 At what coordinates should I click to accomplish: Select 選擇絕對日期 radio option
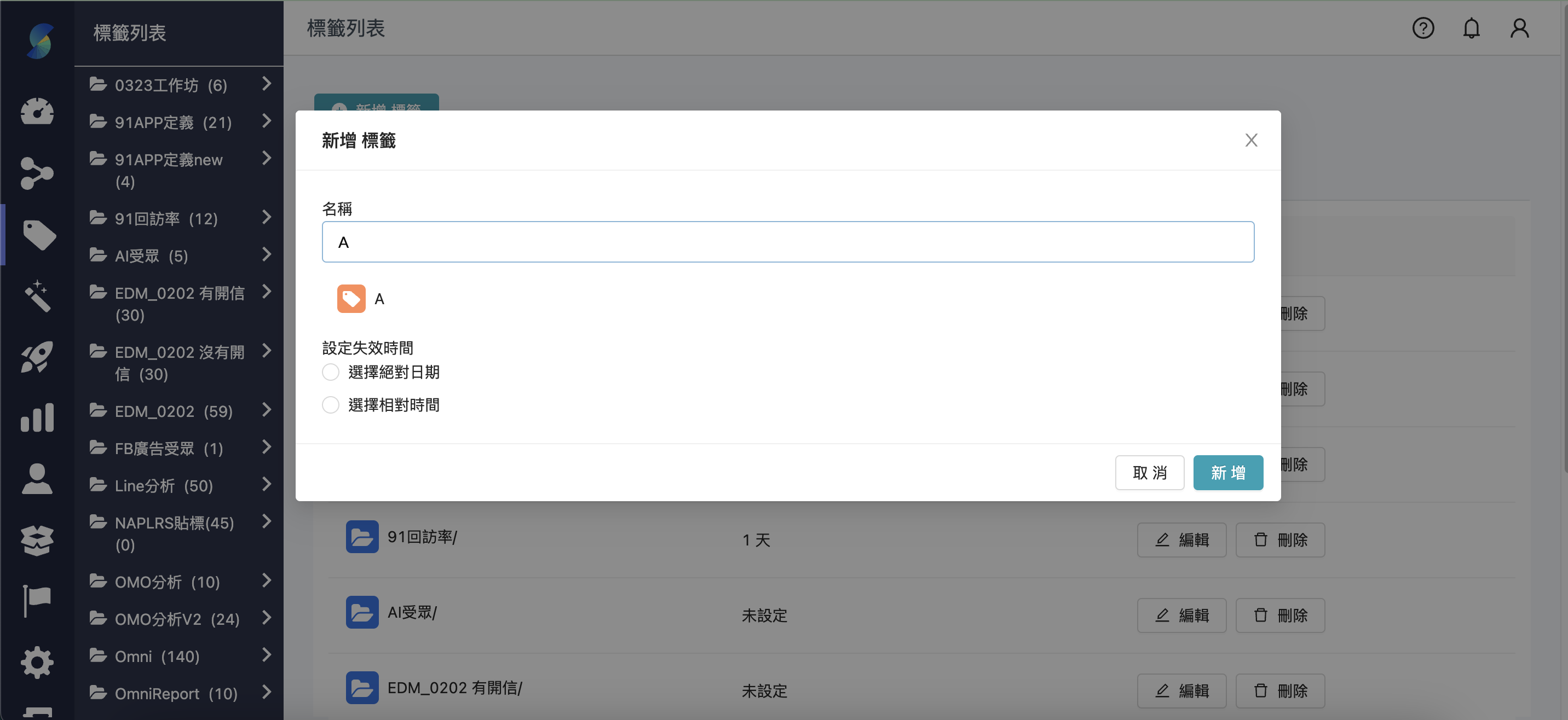click(331, 372)
